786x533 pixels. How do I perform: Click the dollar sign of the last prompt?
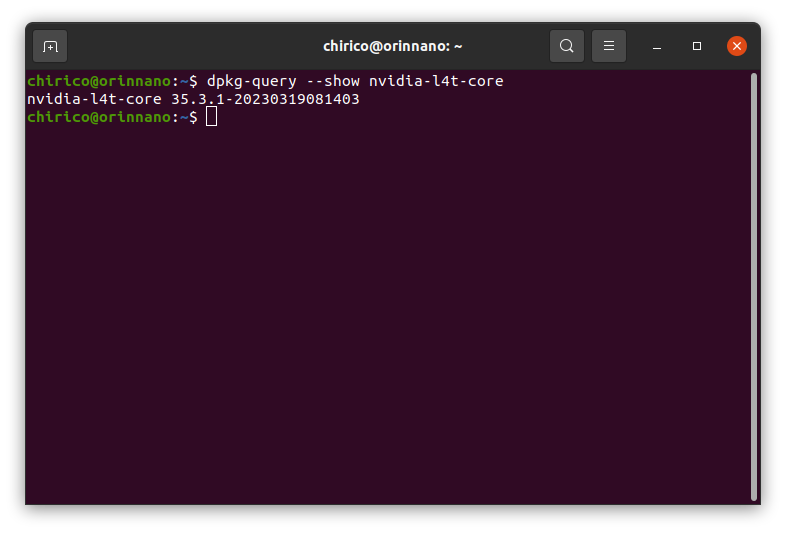[x=193, y=117]
